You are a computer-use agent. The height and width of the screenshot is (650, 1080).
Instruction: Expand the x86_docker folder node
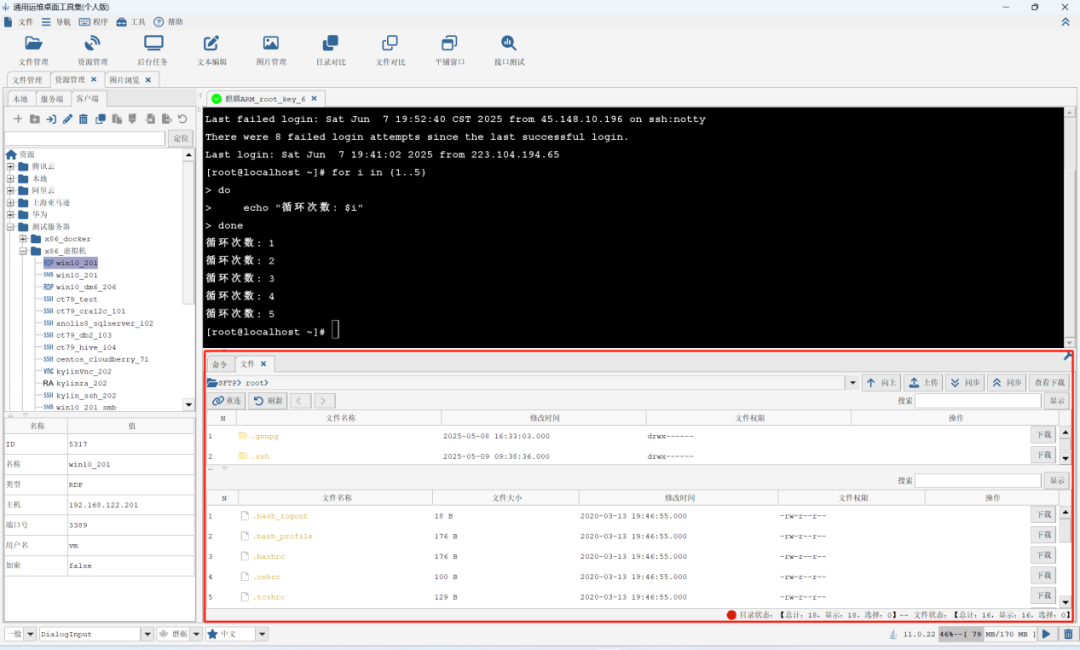(x=23, y=239)
